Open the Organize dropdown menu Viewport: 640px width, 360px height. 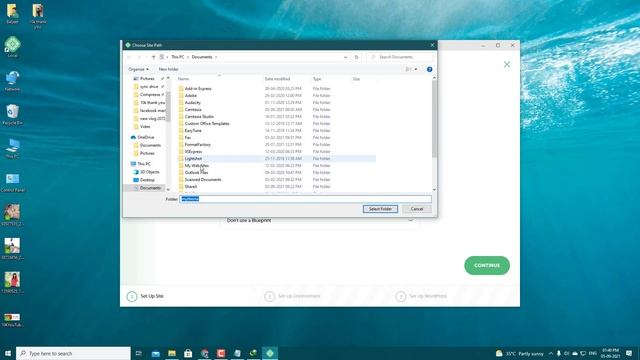(x=138, y=69)
